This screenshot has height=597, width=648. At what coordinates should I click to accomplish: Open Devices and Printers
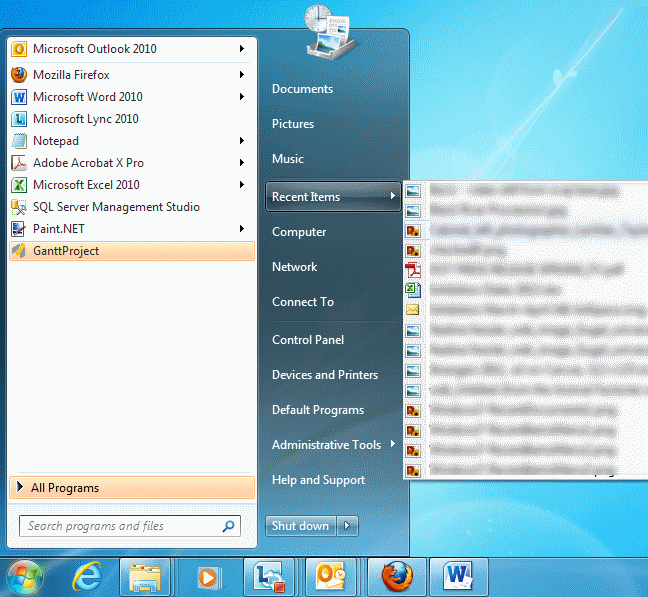coord(325,375)
